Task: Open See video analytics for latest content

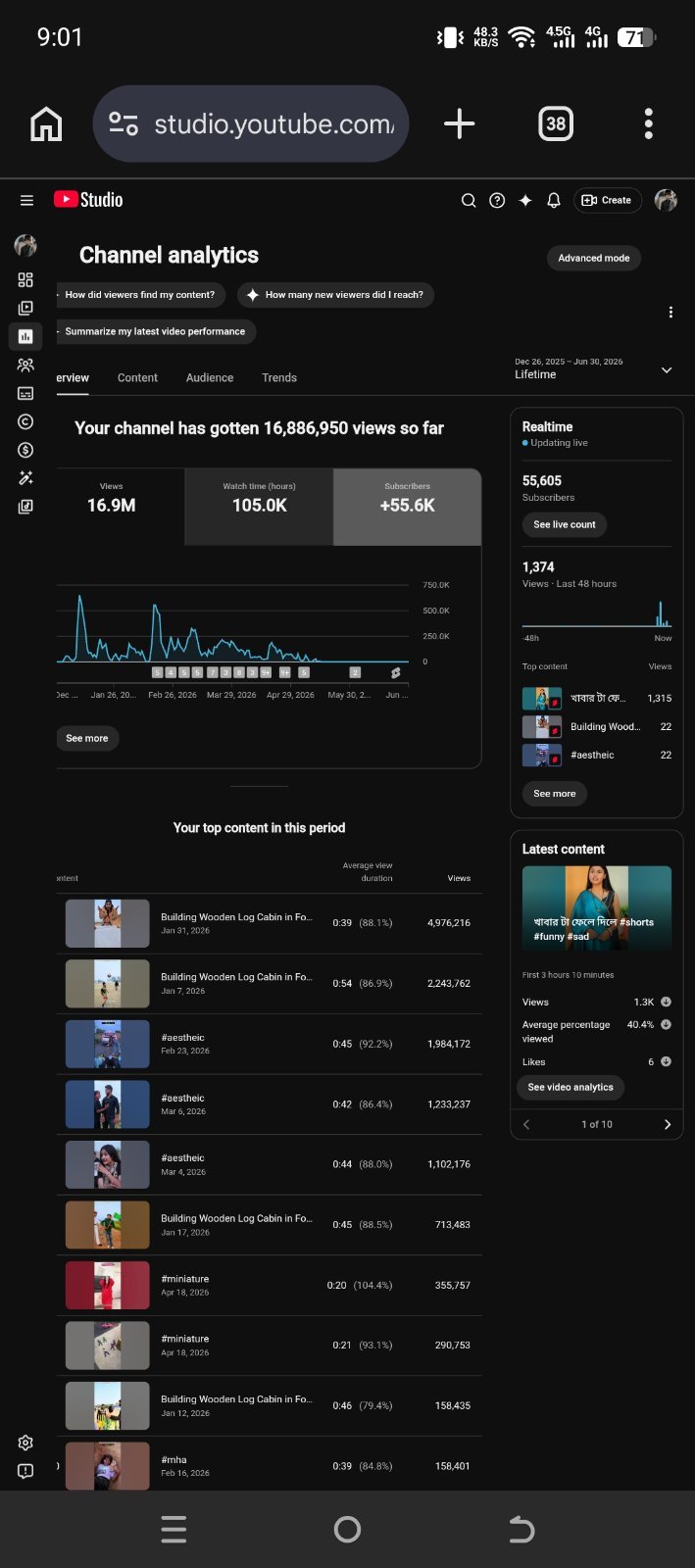Action: pos(571,1087)
